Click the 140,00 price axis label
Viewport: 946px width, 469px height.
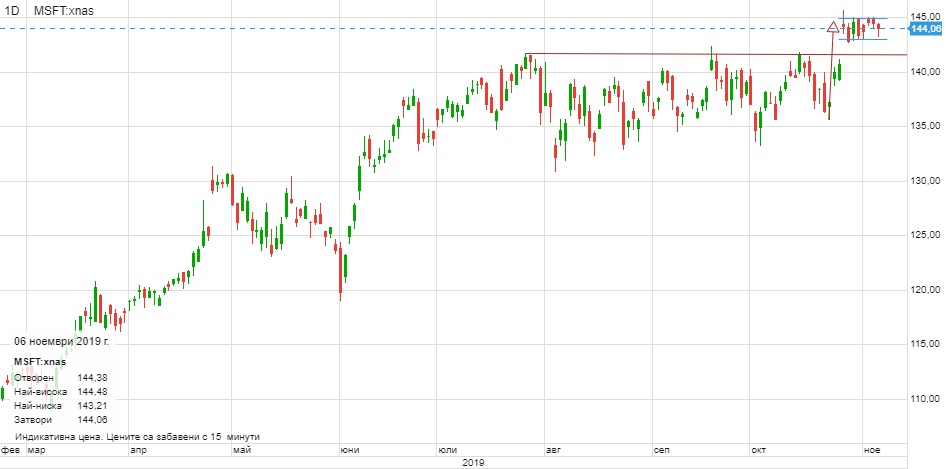pyautogui.click(x=925, y=72)
